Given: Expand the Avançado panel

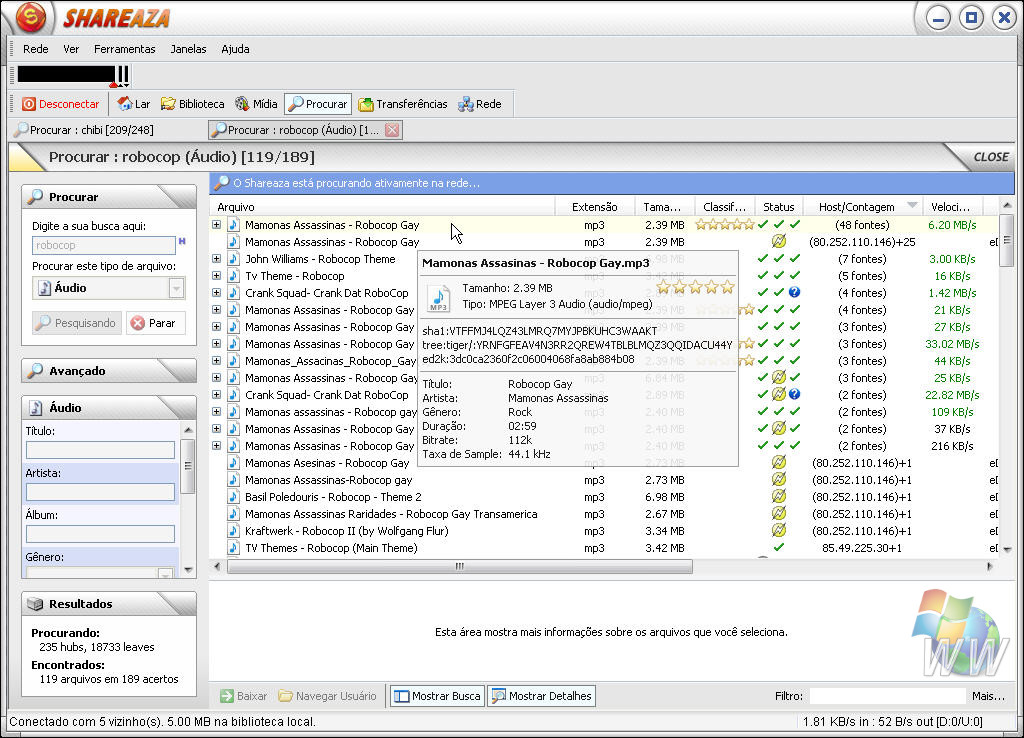Looking at the screenshot, I should (108, 370).
